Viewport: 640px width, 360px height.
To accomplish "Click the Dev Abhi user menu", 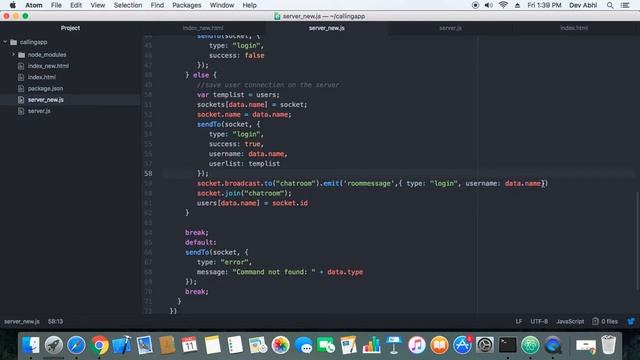I will (583, 5).
